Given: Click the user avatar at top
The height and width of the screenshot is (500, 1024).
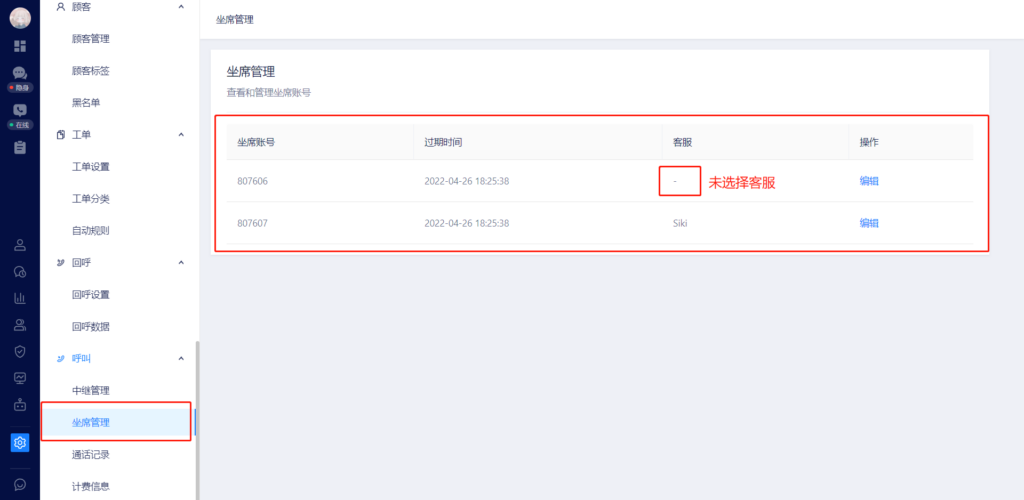Looking at the screenshot, I should (20, 18).
